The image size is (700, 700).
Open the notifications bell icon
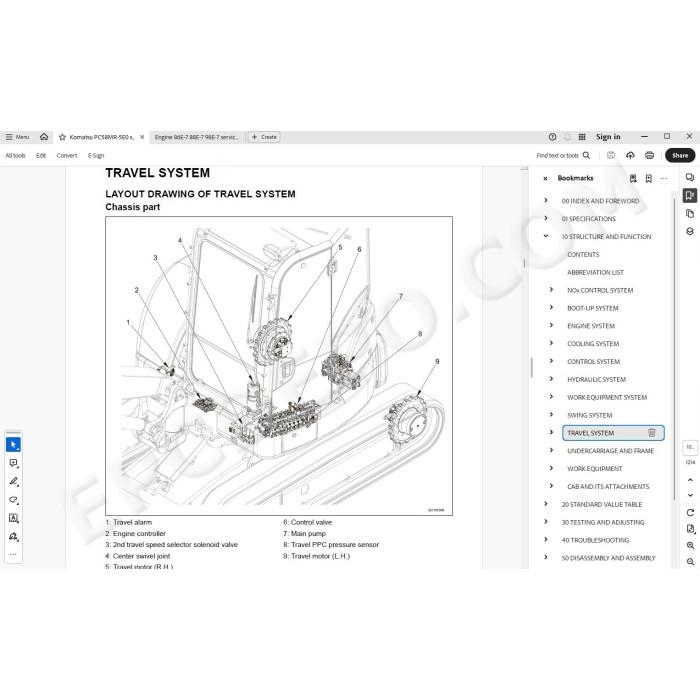[x=567, y=137]
